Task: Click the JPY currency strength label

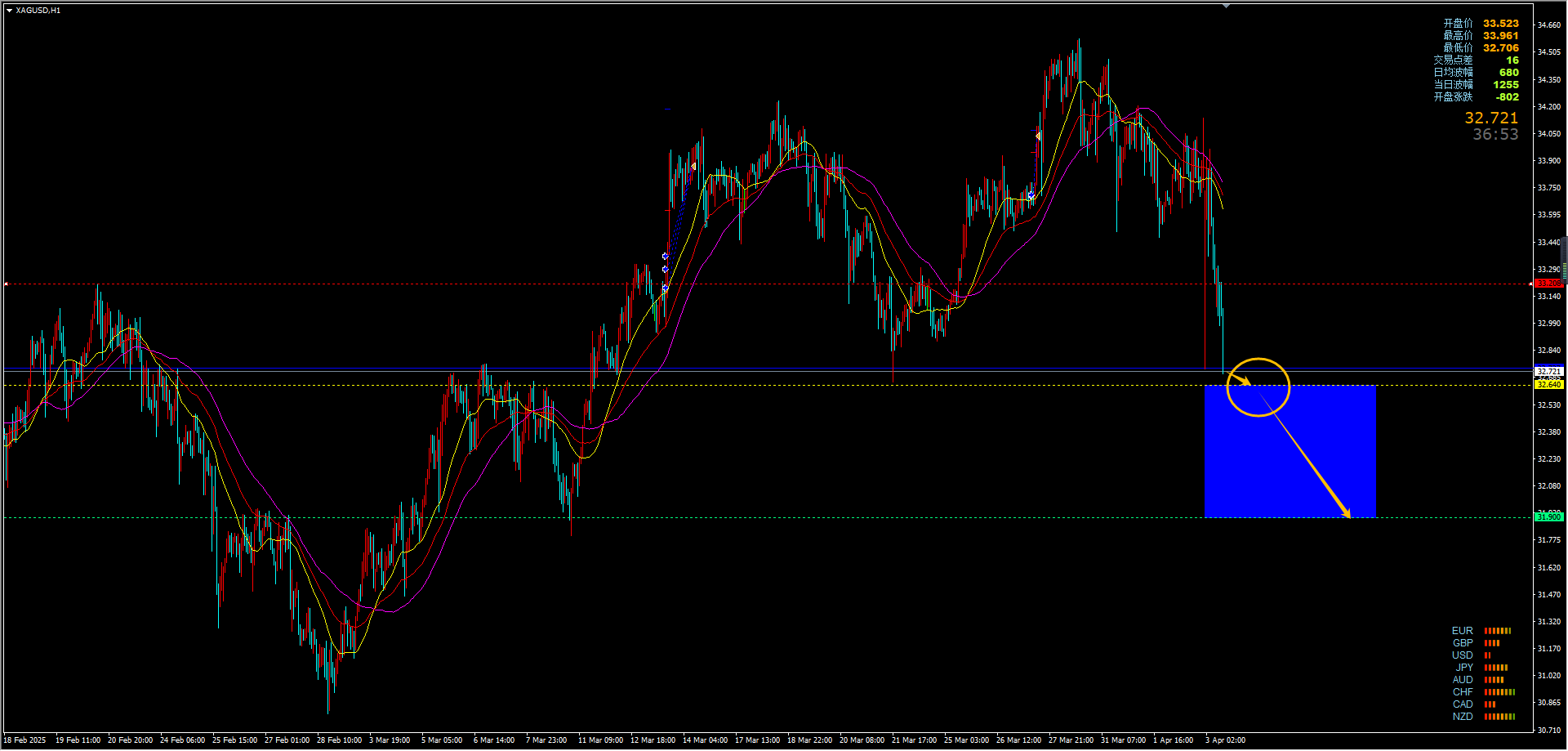Action: [1464, 668]
